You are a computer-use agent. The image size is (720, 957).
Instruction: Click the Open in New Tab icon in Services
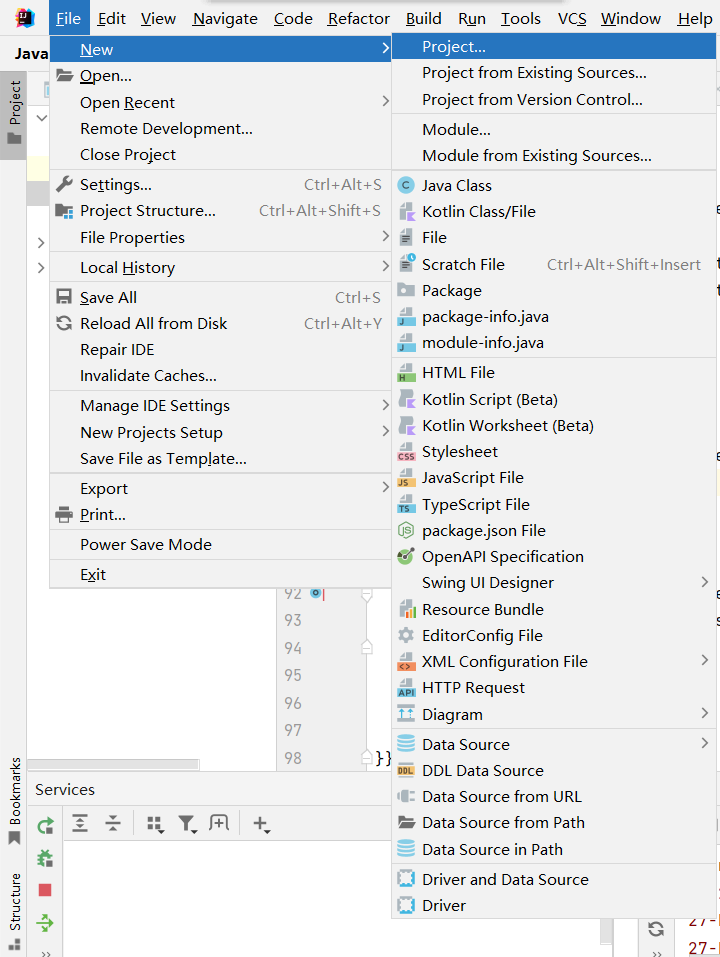click(218, 823)
